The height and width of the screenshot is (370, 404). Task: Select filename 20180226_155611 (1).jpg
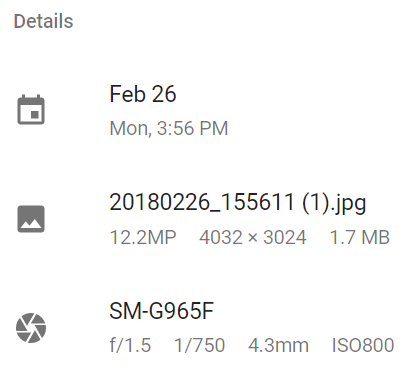coord(238,203)
